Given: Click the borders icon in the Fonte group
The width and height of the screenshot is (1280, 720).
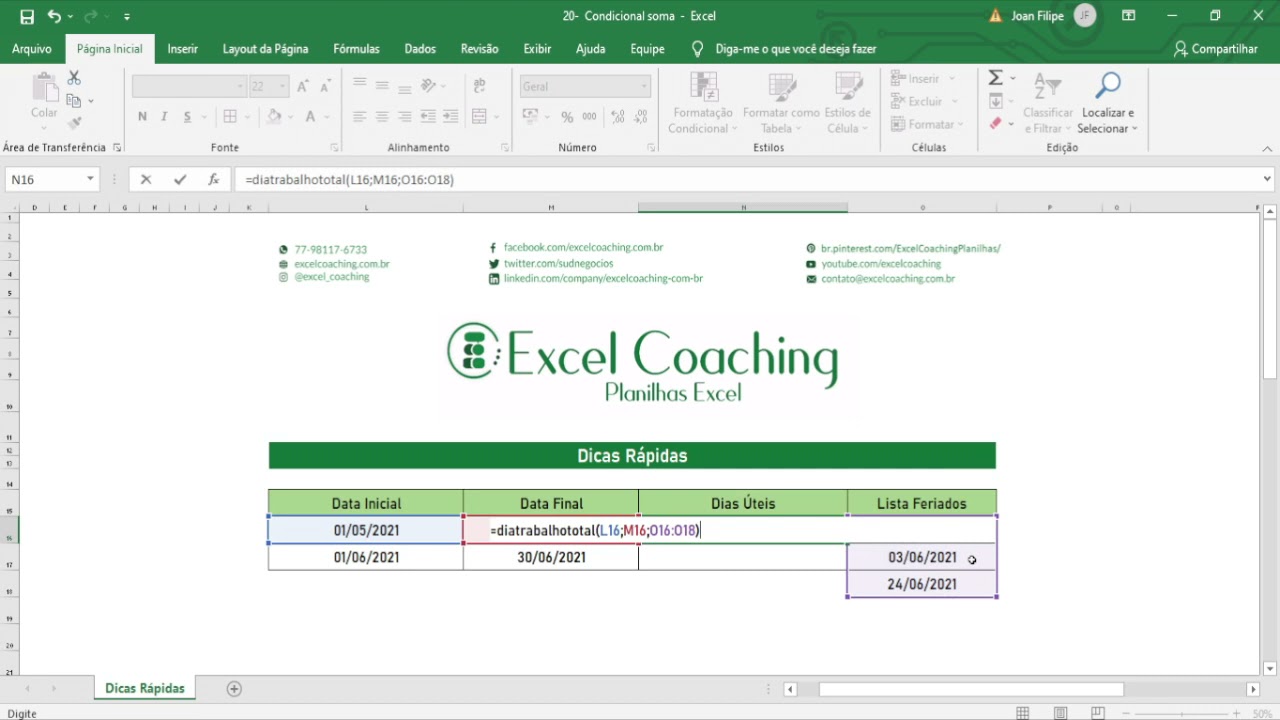Looking at the screenshot, I should (230, 117).
